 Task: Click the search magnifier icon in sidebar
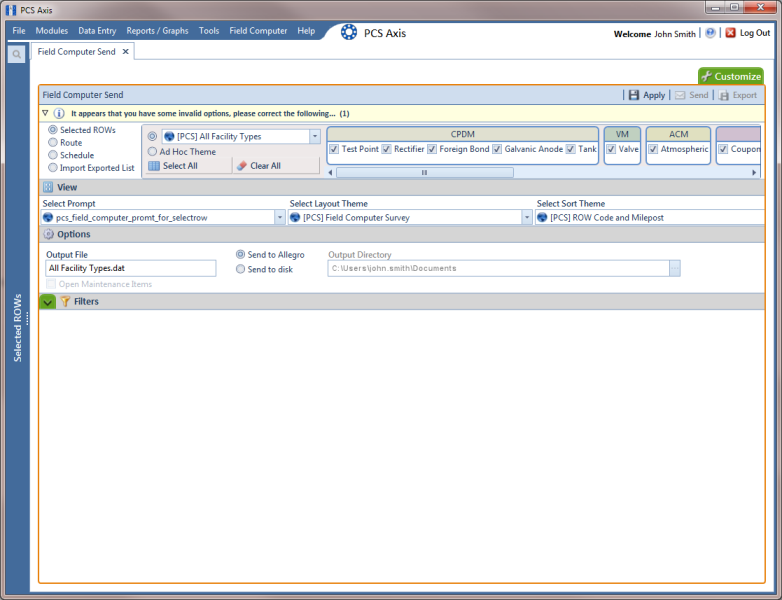coord(16,54)
